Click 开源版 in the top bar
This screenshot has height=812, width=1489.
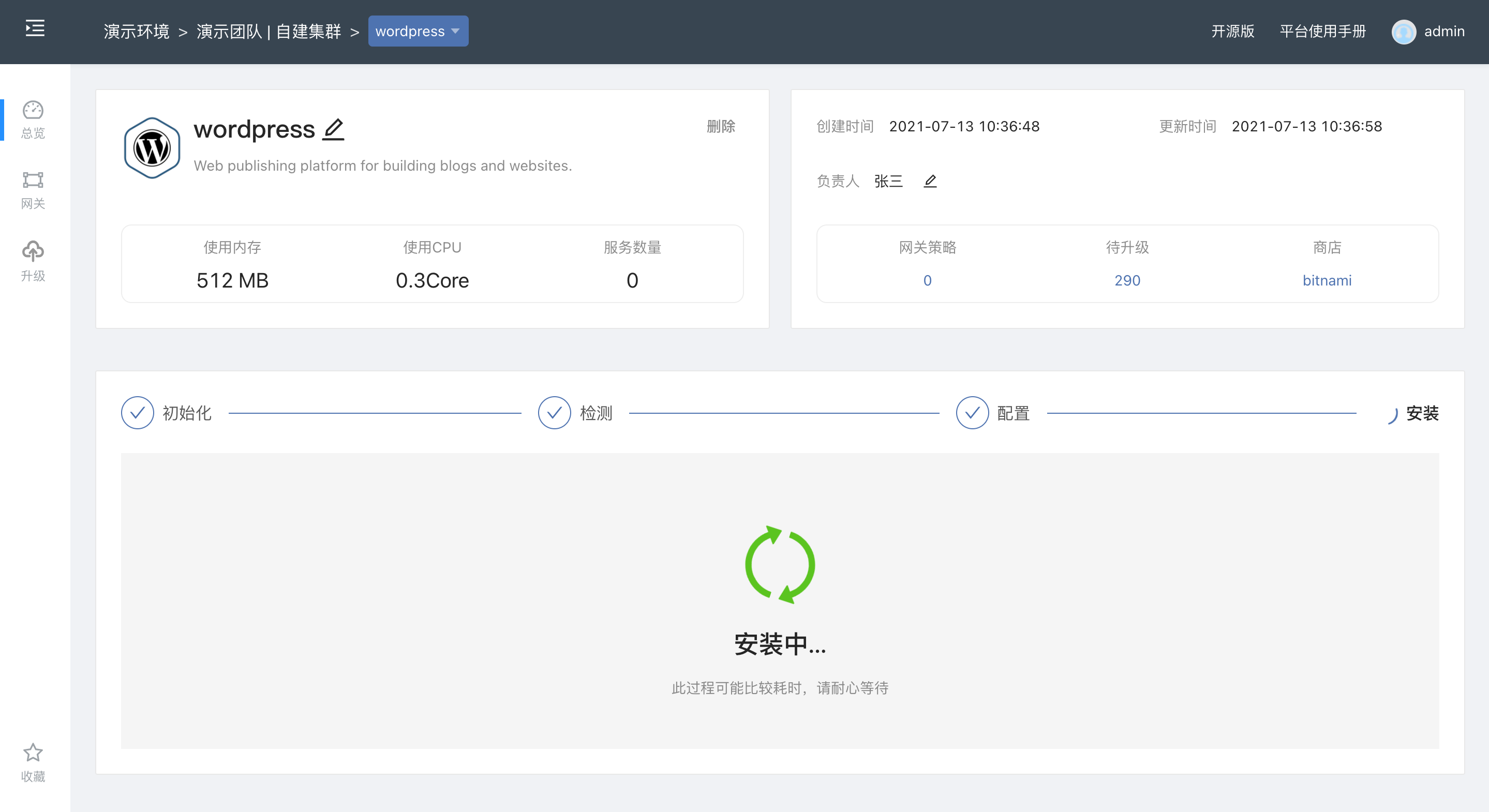click(x=1232, y=31)
